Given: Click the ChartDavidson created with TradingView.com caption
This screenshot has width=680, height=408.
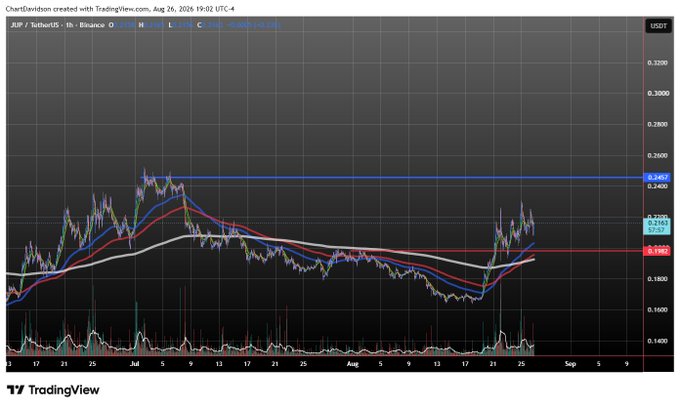Looking at the screenshot, I should click(x=120, y=9).
